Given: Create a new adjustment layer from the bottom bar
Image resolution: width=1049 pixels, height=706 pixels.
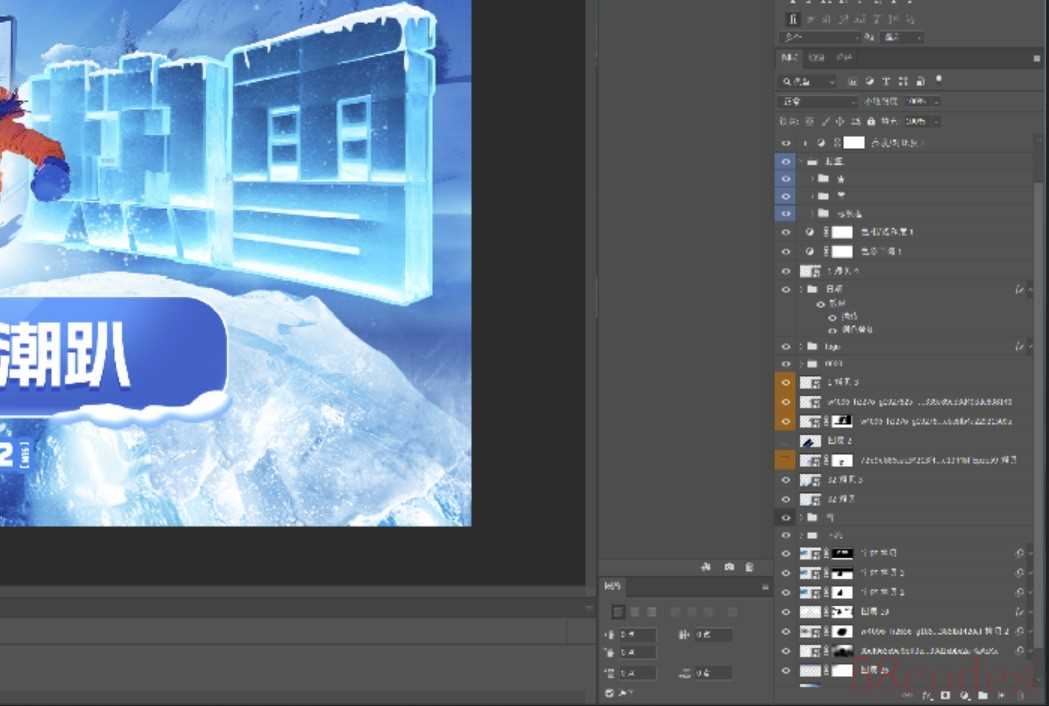Looking at the screenshot, I should click(x=964, y=696).
